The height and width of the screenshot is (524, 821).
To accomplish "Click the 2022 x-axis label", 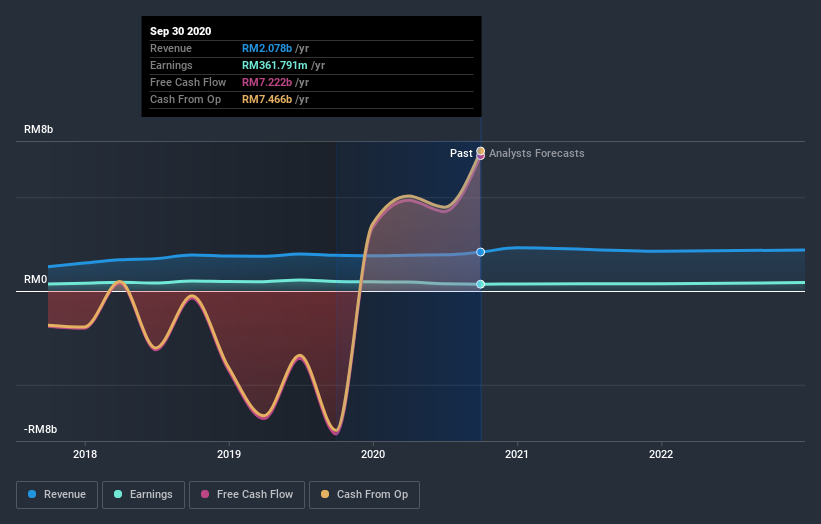I will click(x=661, y=454).
